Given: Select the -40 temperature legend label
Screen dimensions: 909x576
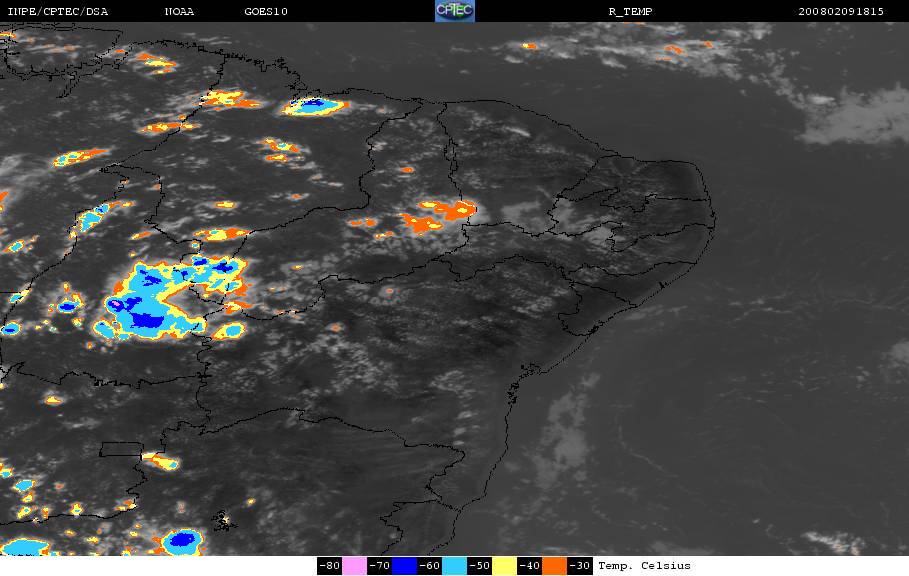Looking at the screenshot, I should pyautogui.click(x=529, y=566).
